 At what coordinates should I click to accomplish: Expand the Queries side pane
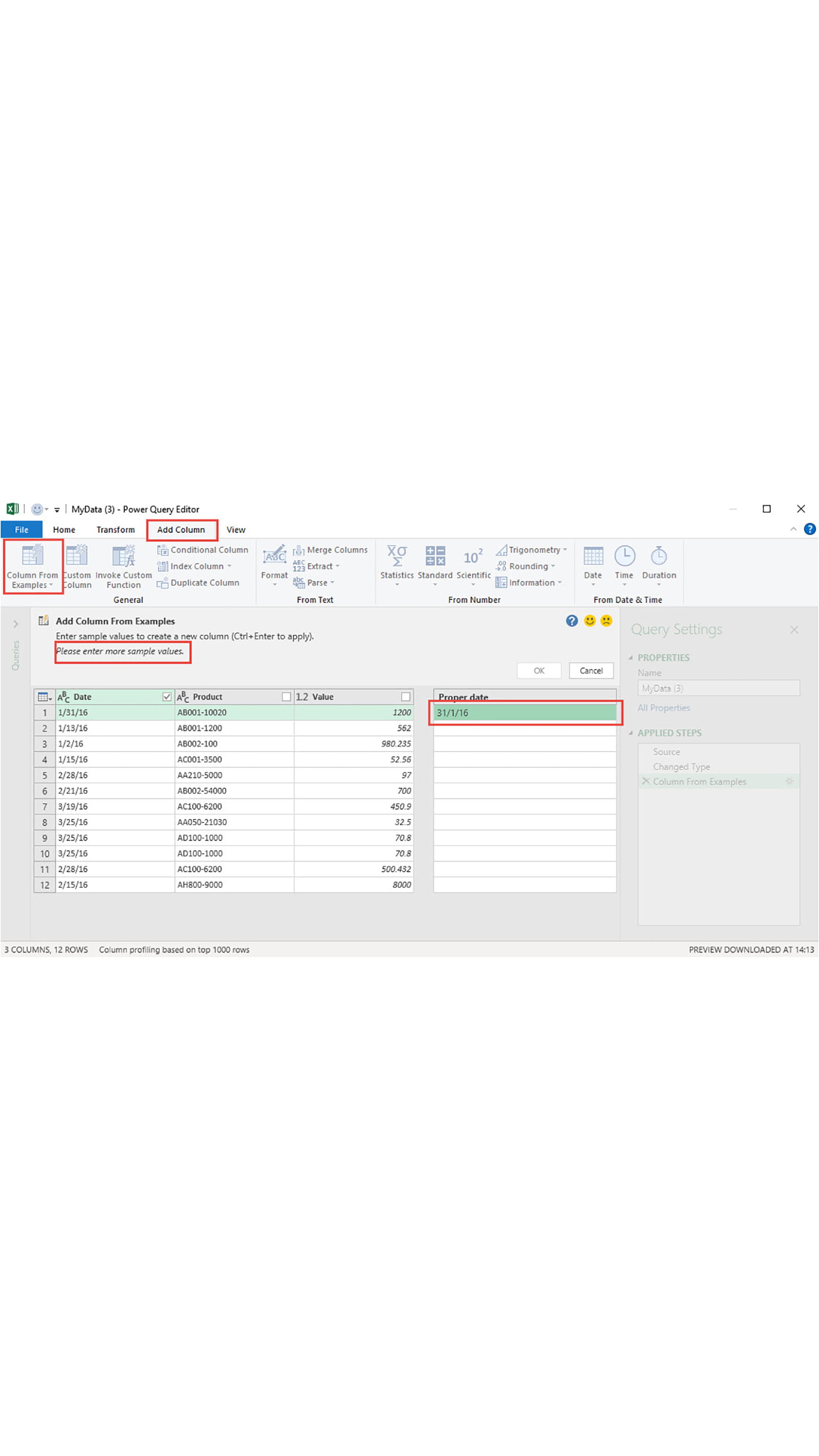pos(16,624)
